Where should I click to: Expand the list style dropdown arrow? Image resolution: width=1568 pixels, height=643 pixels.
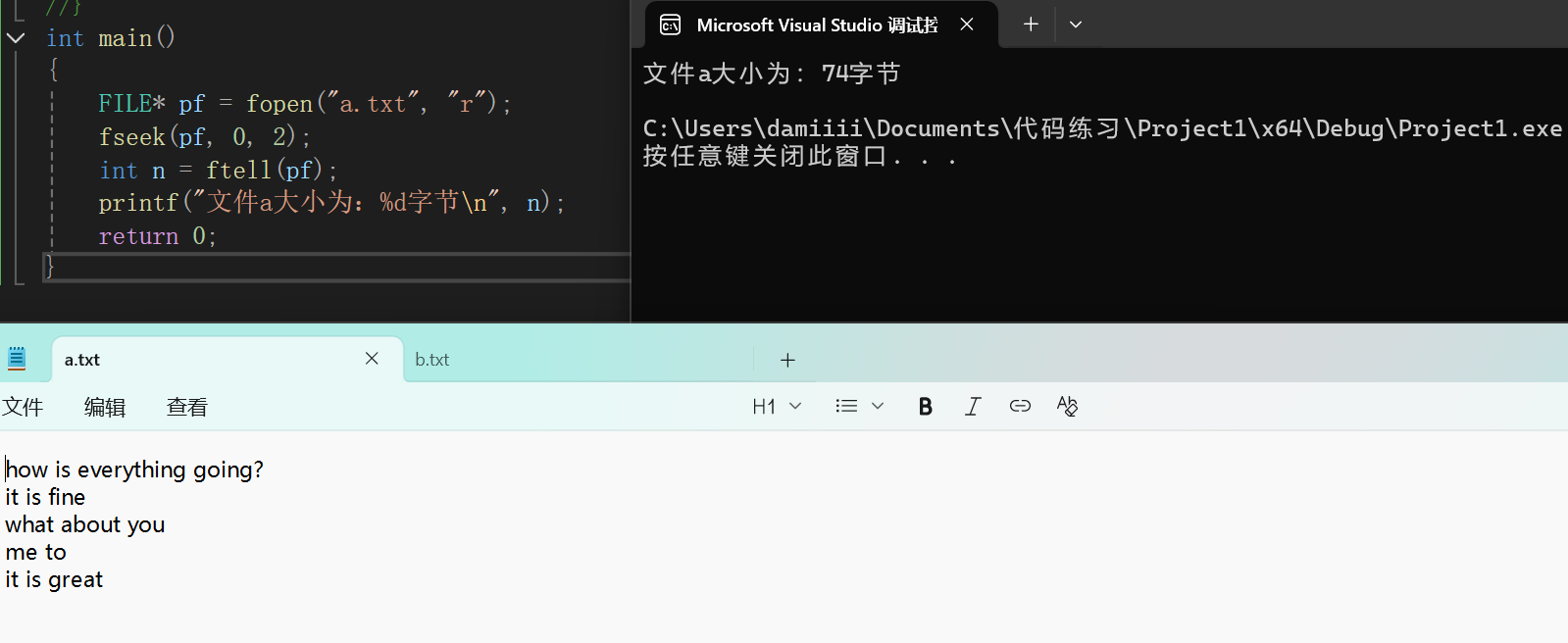878,406
